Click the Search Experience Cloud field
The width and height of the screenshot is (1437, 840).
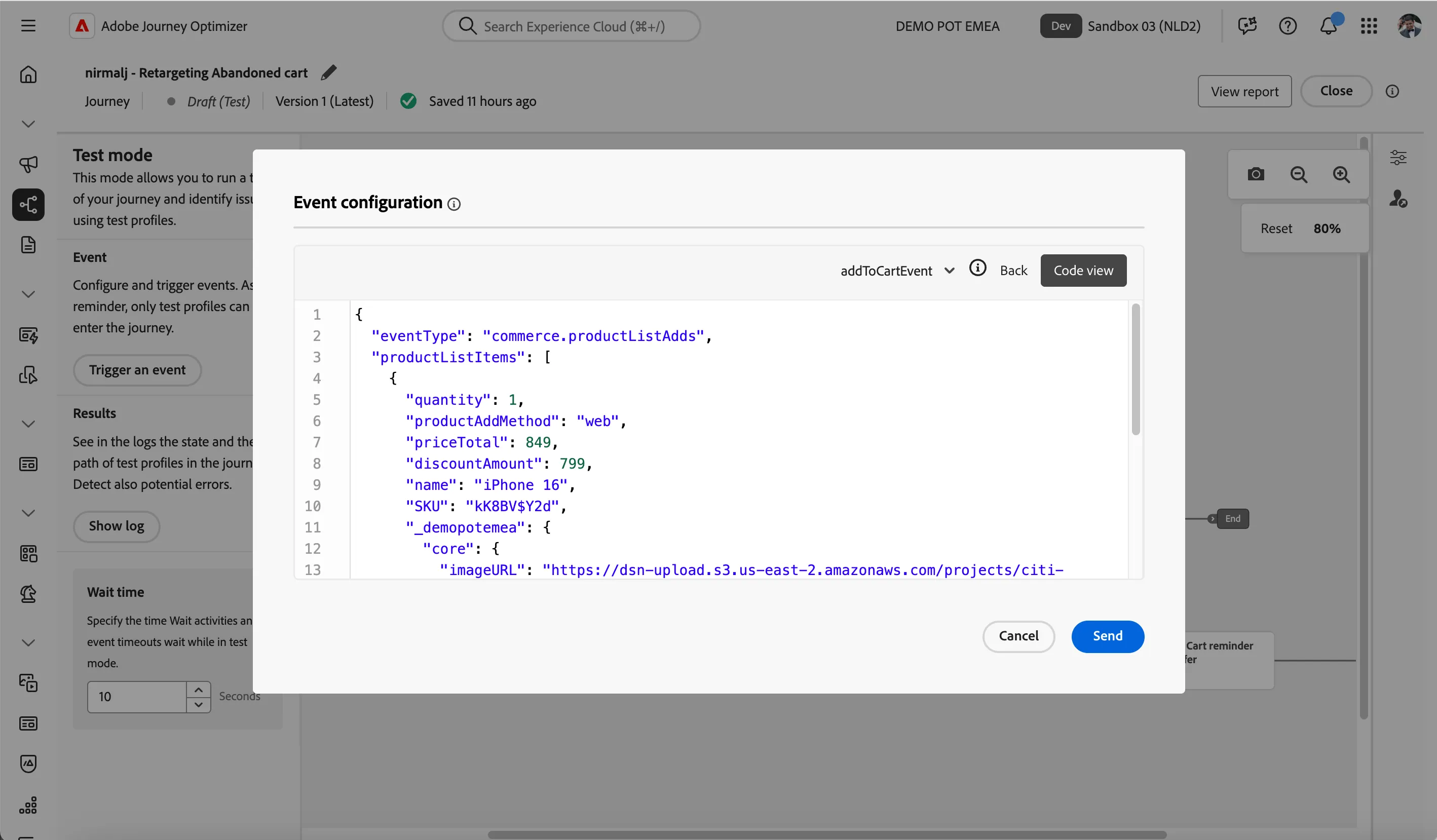point(571,26)
